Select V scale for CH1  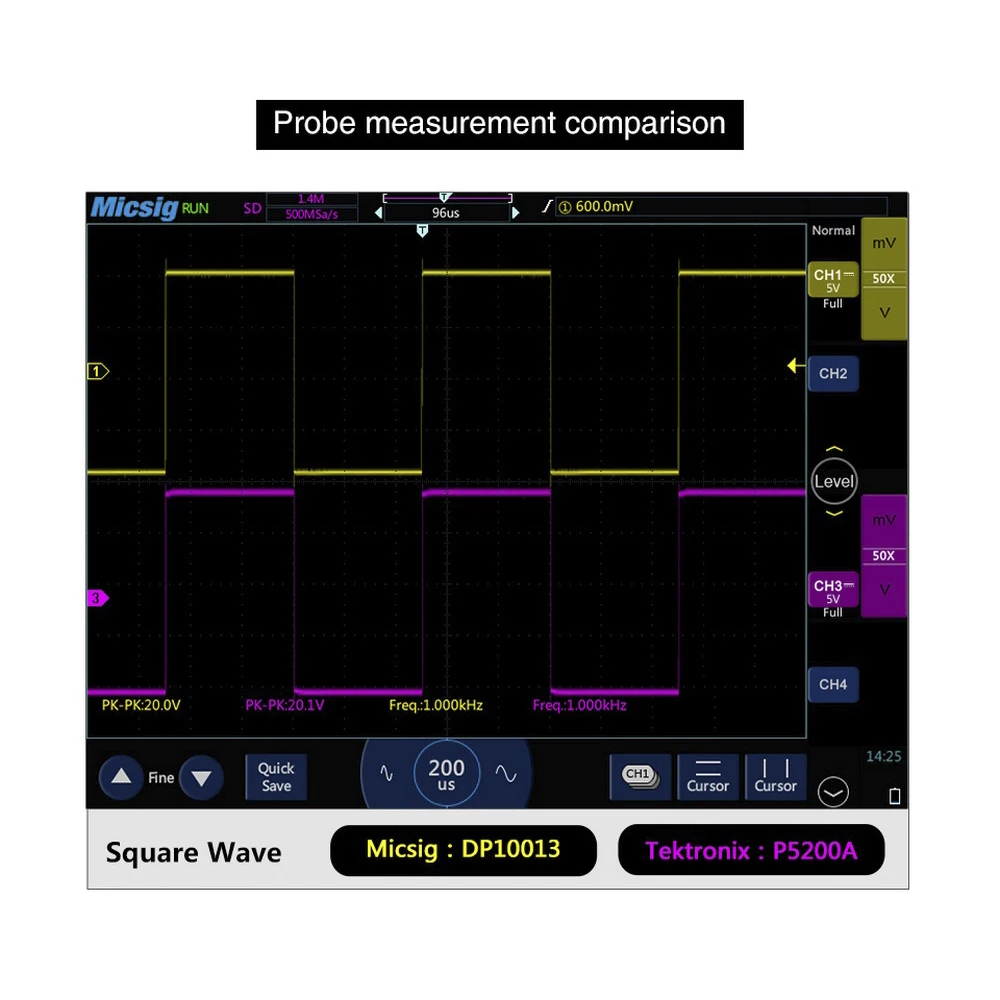tap(884, 313)
